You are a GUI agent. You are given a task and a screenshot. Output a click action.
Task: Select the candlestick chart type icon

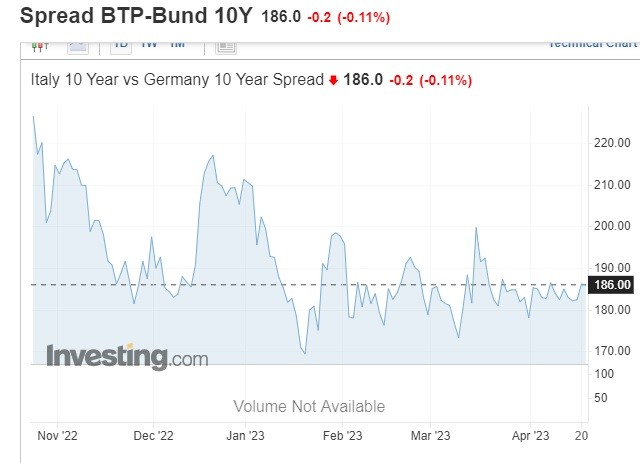pyautogui.click(x=41, y=45)
